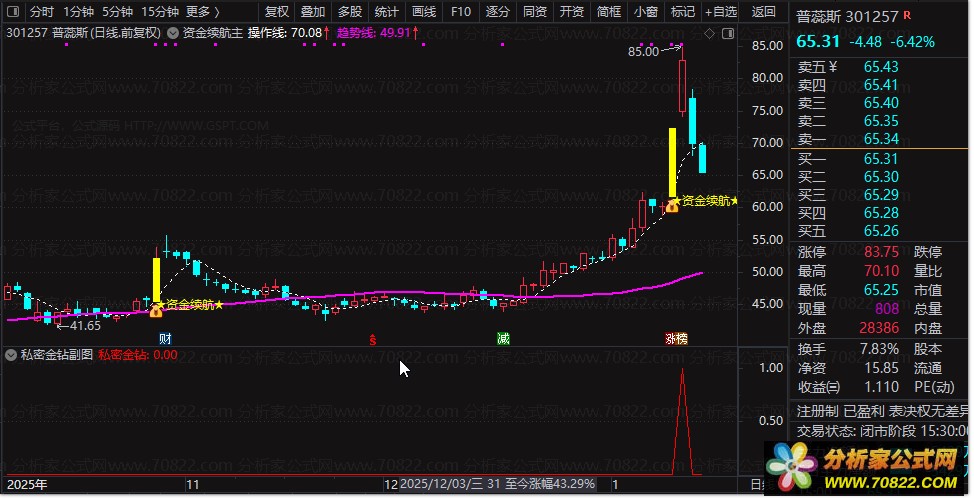Click 标记 mark stock button
This screenshot has width=974, height=499.
[x=683, y=12]
